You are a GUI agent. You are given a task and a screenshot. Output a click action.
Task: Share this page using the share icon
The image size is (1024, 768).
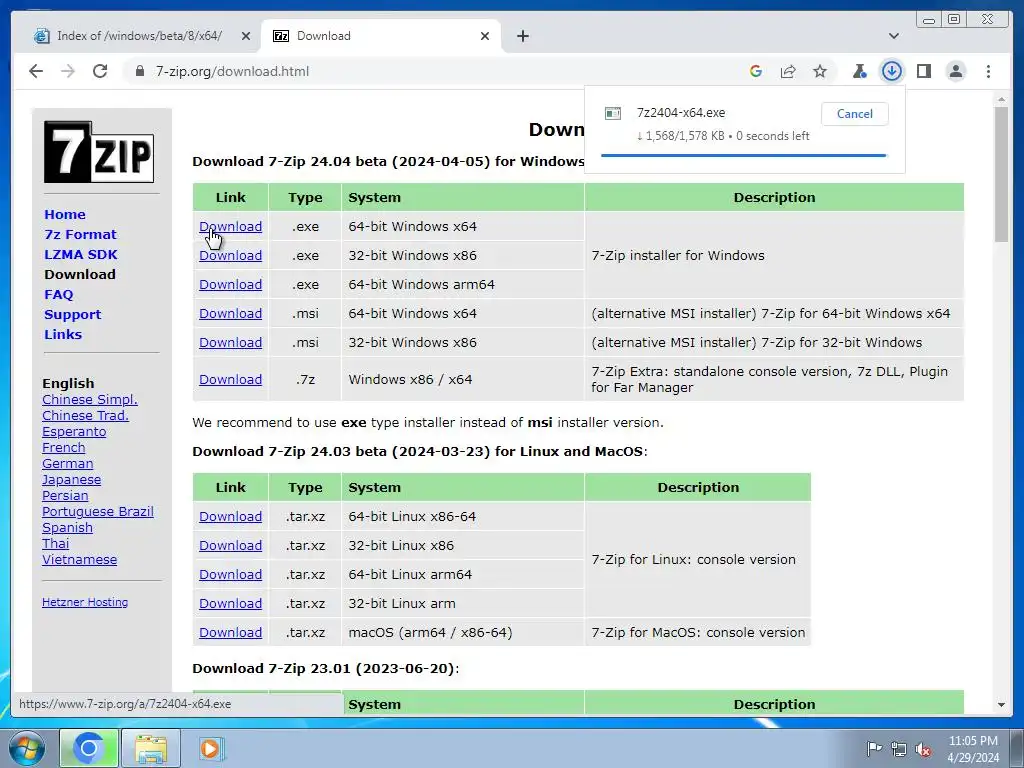[x=788, y=71]
